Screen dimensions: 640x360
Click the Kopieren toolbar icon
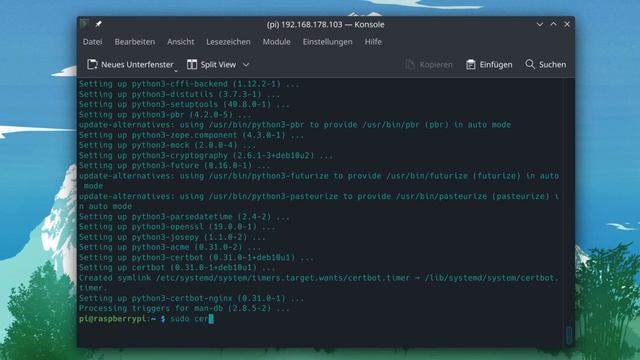click(x=410, y=64)
